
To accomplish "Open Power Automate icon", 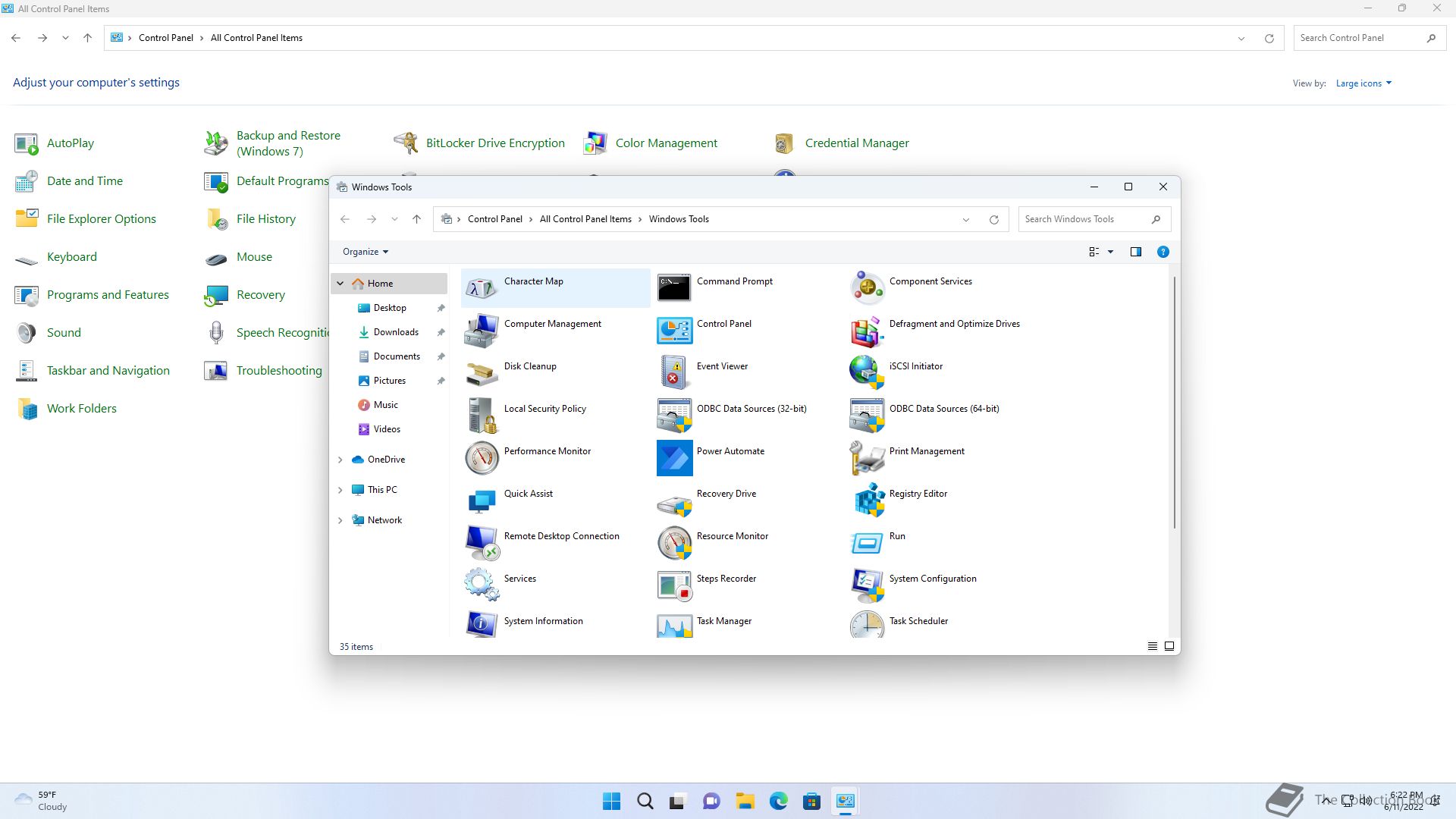I will coord(674,458).
